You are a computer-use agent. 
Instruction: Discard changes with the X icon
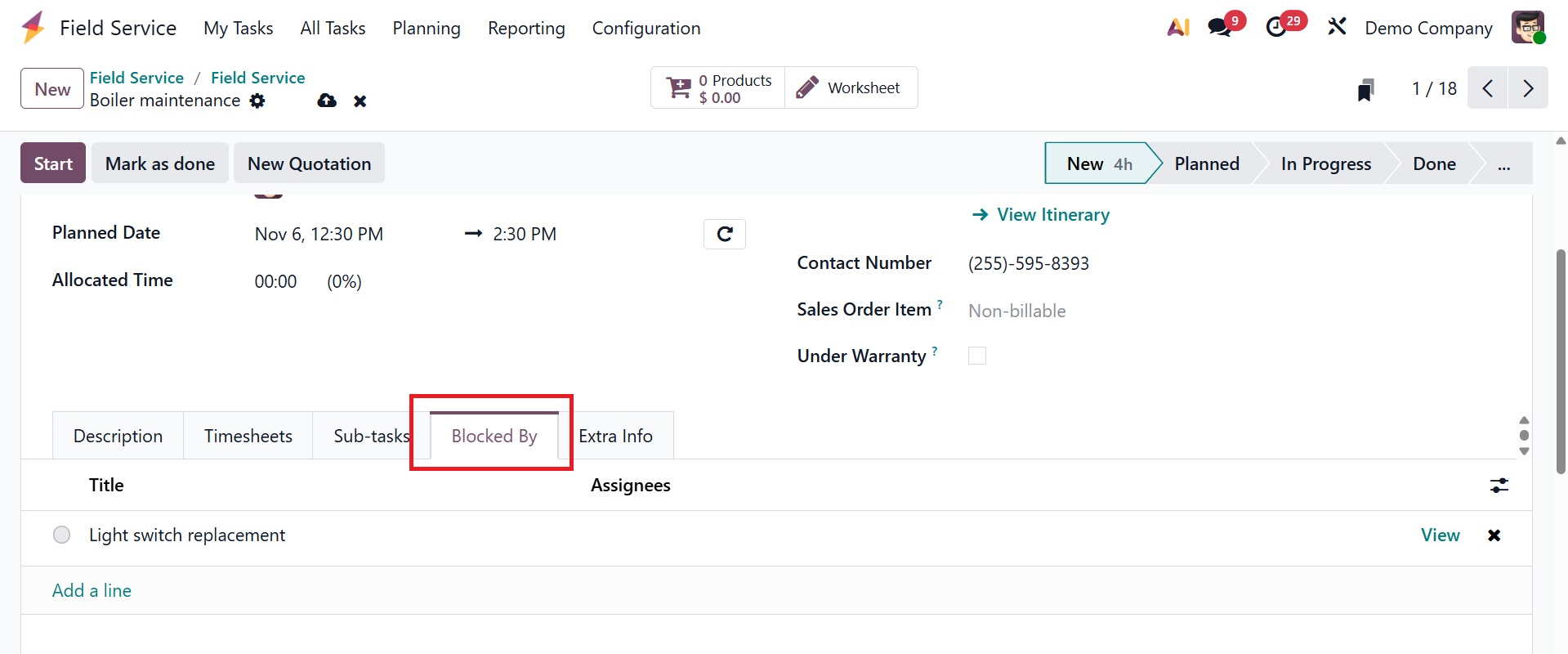pyautogui.click(x=360, y=101)
